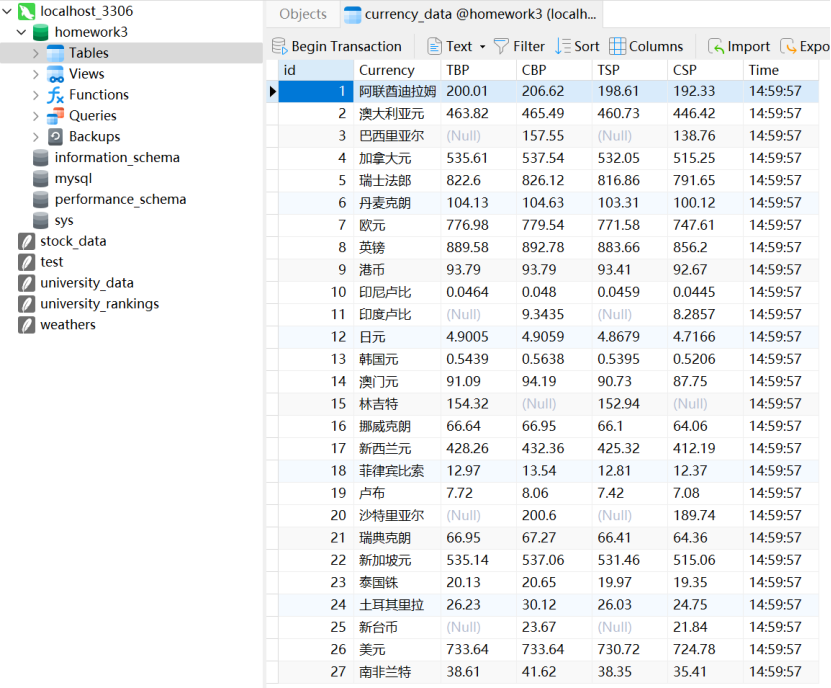Click the CSP cell 856.2

coord(705,248)
